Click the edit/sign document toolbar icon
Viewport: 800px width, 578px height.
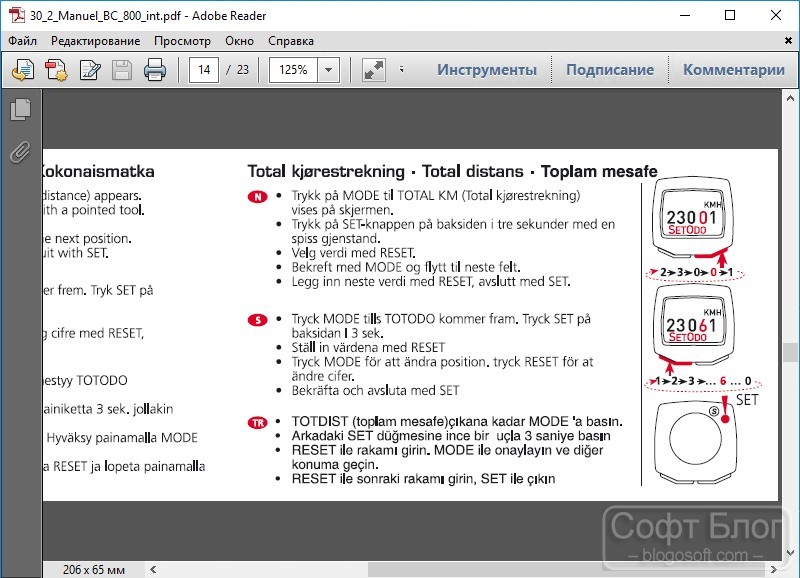coord(90,70)
